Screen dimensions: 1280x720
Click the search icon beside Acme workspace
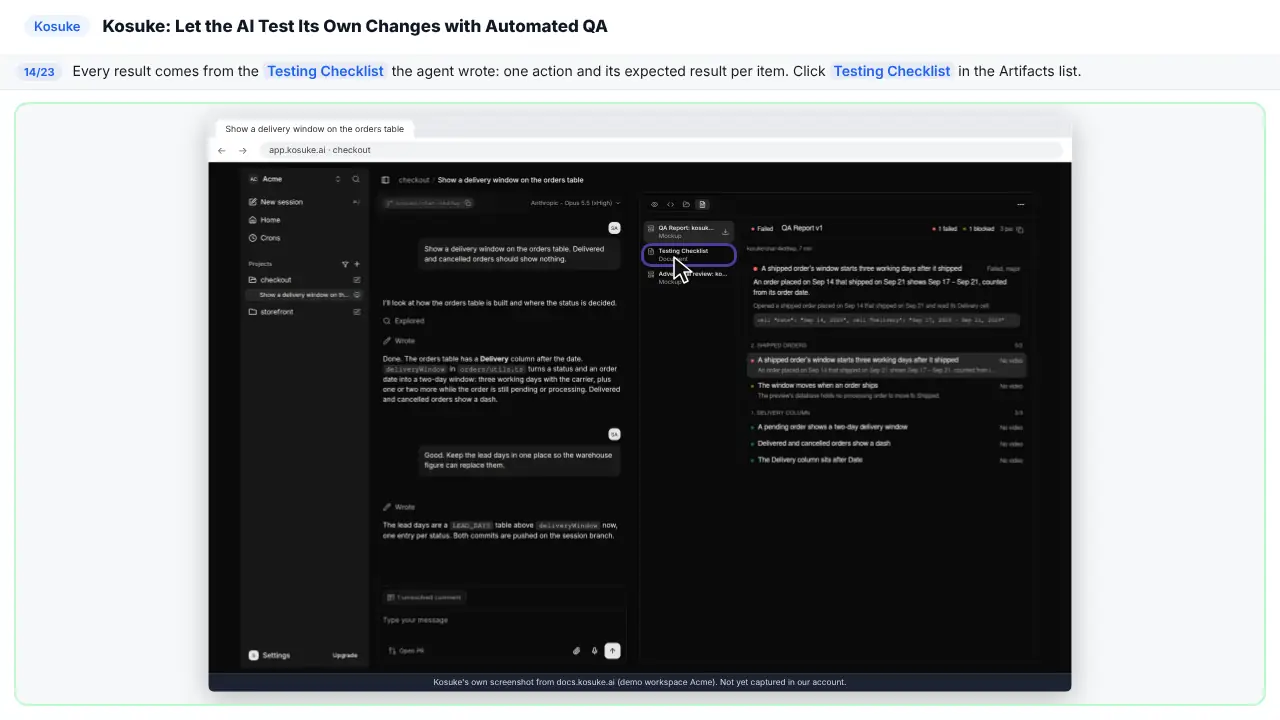[x=355, y=179]
